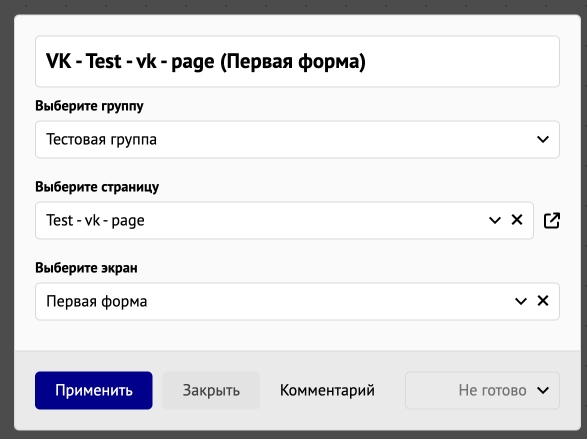Select the 'Первая форма' combo box text
This screenshot has width=587, height=439.
point(97,301)
